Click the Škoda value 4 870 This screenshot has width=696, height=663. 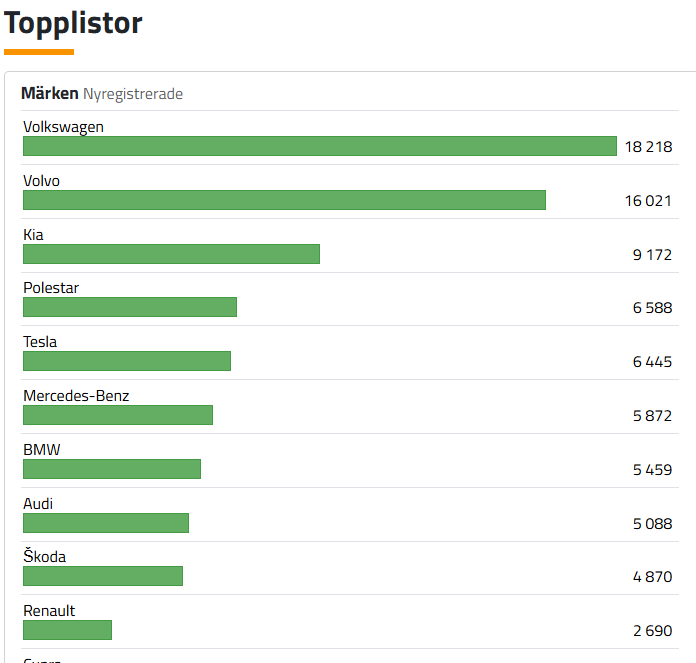click(652, 577)
